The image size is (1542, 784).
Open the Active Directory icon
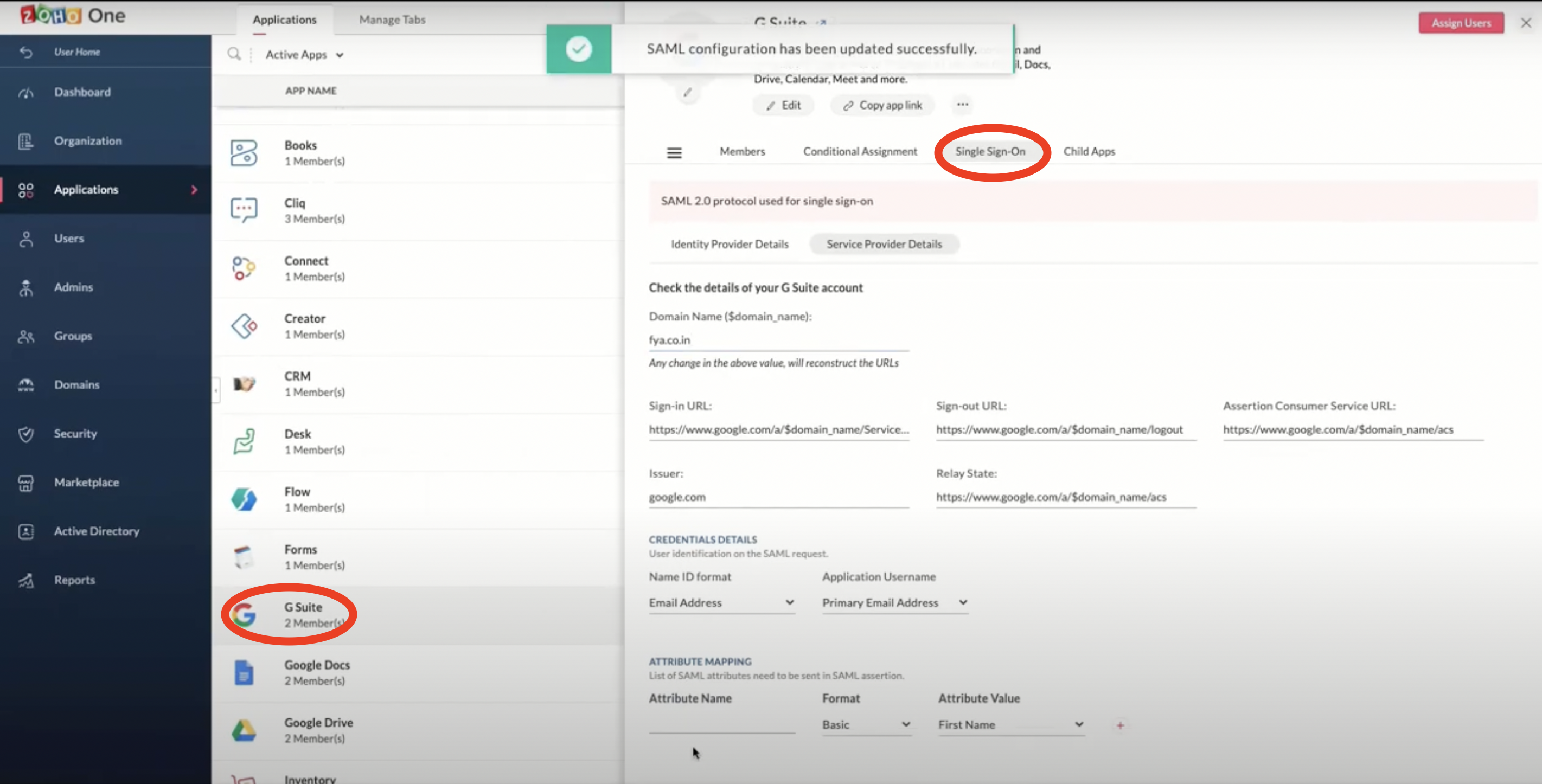pos(25,531)
